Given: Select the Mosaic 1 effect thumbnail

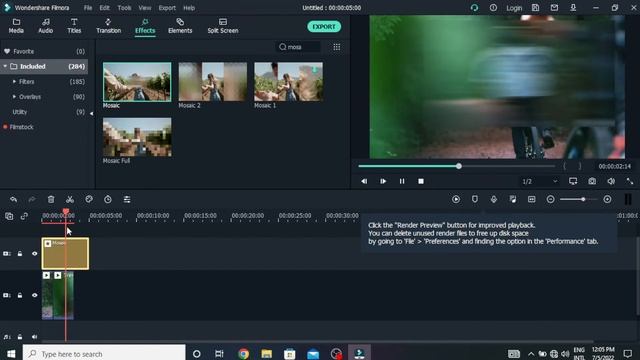Looking at the screenshot, I should 288,82.
